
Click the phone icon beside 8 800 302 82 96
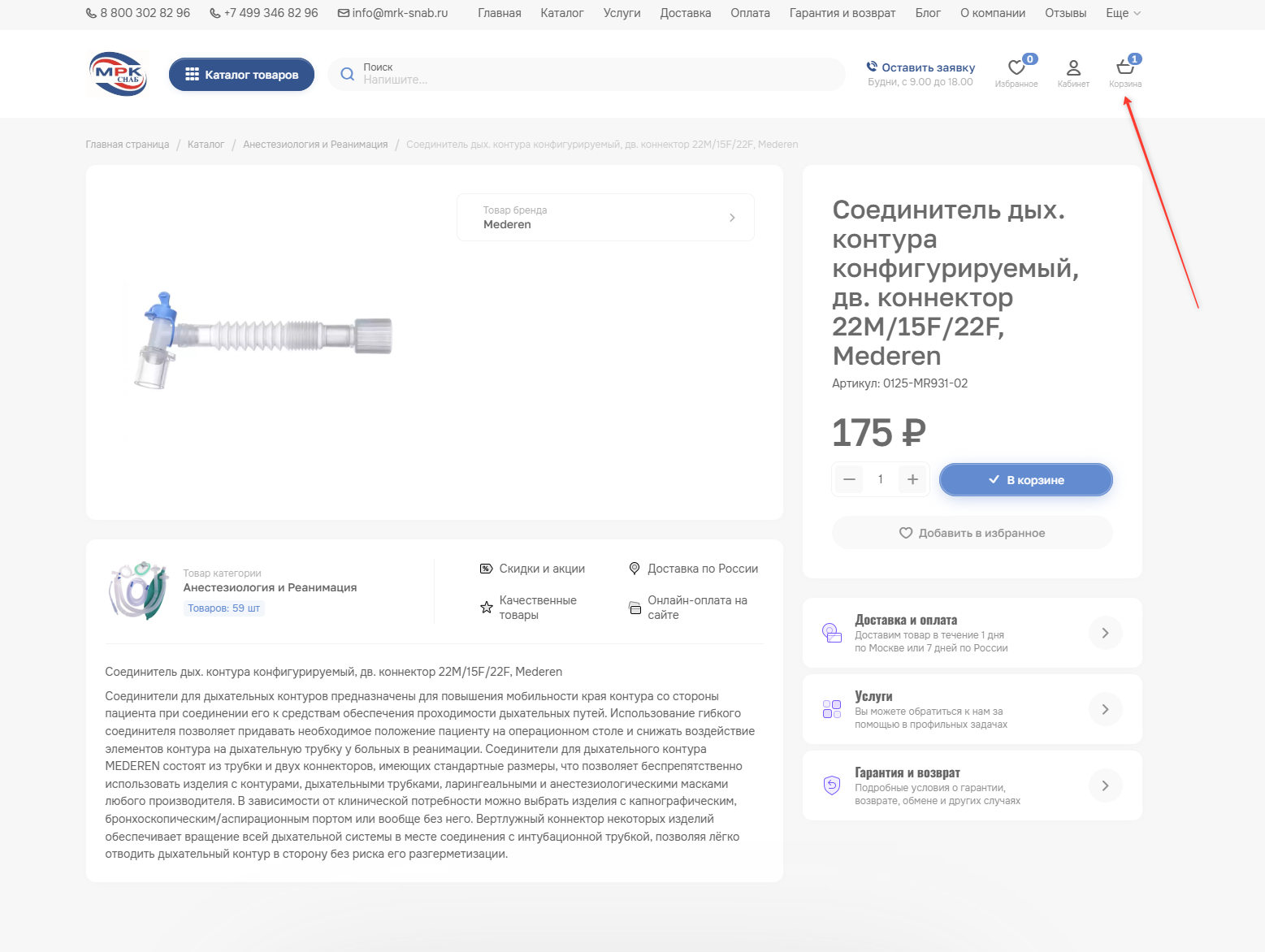pos(91,13)
